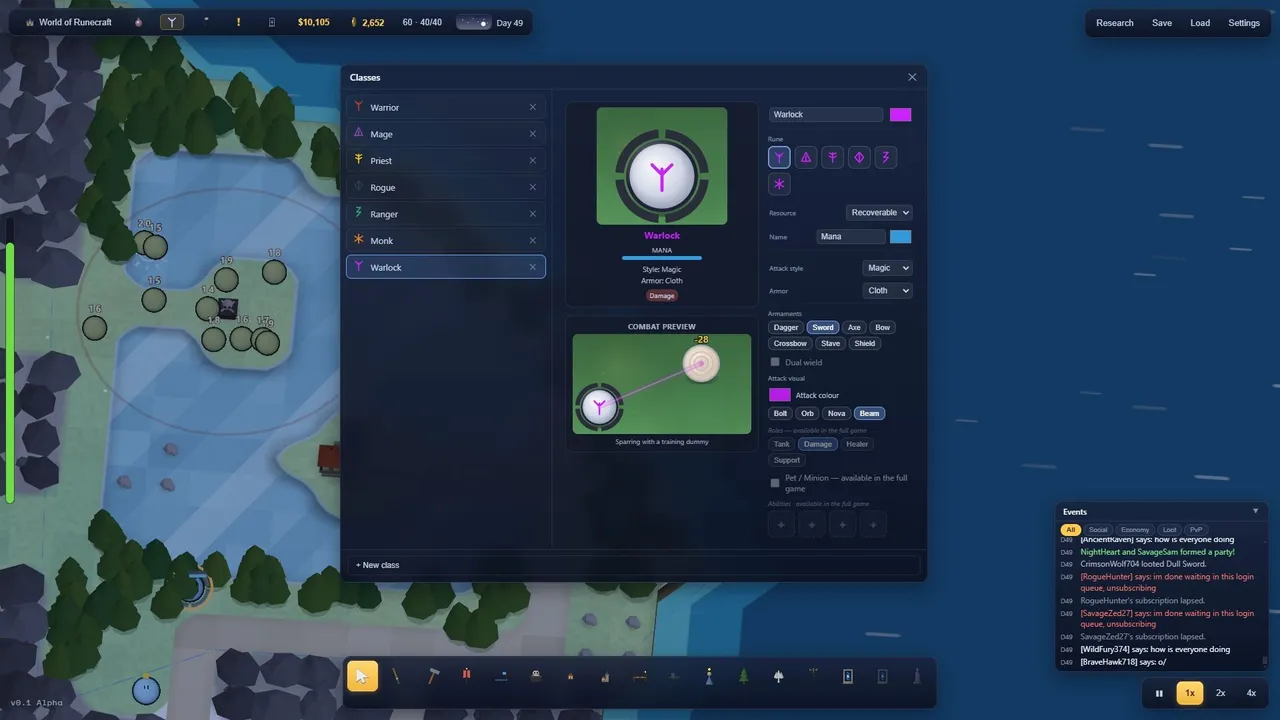
Task: Filter events by the Economy tab
Action: (x=1135, y=530)
